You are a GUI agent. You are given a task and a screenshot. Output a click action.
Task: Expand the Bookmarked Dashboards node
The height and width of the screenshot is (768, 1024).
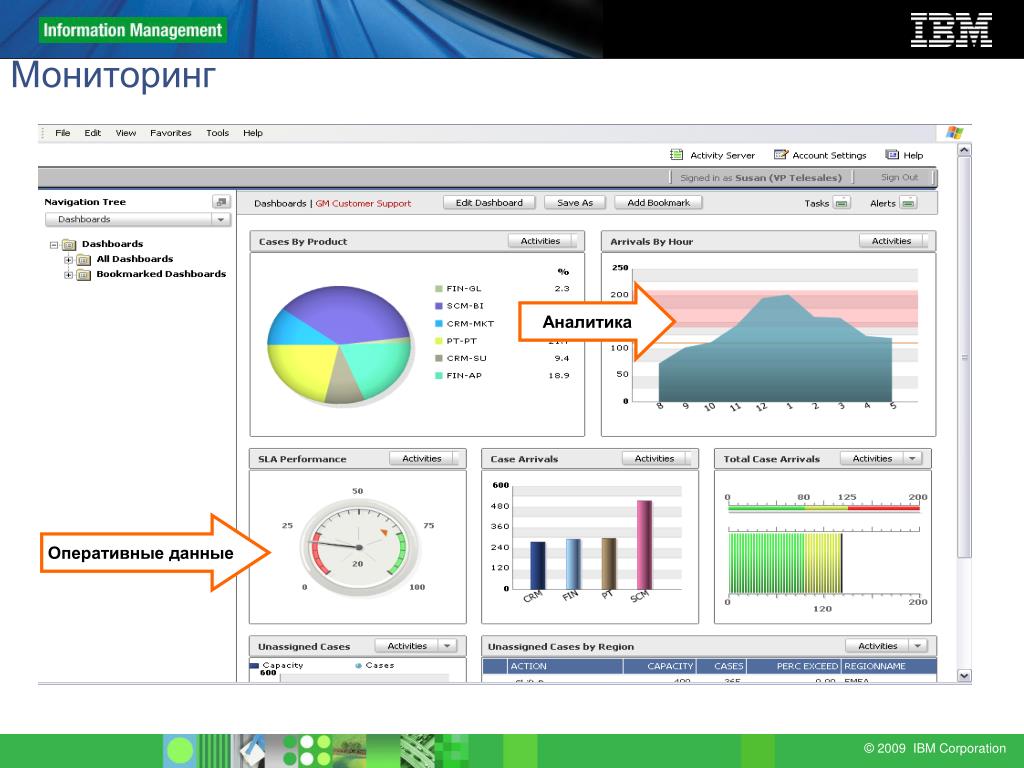coord(68,274)
